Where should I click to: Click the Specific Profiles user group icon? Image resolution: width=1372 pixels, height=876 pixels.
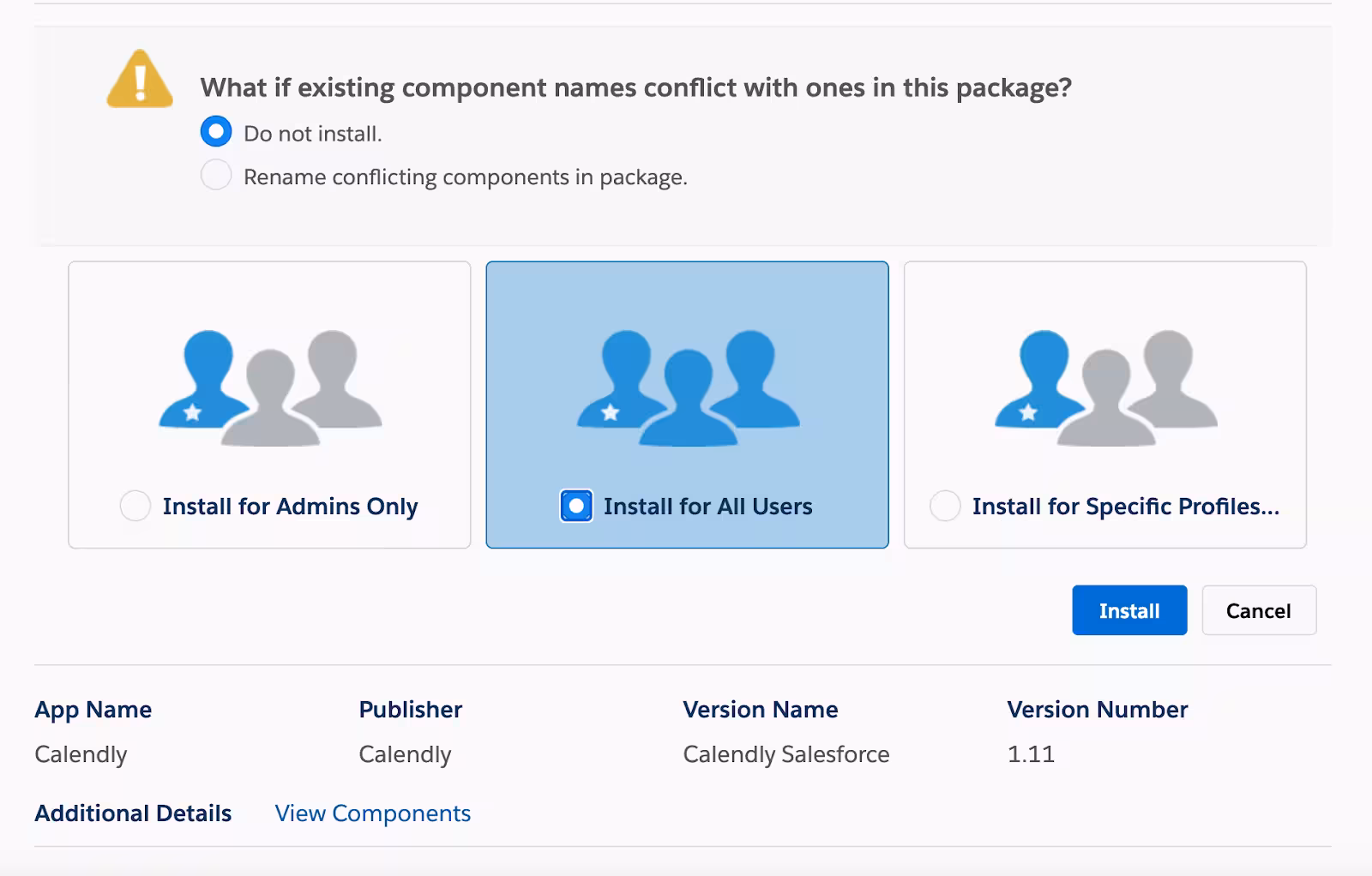click(1105, 387)
